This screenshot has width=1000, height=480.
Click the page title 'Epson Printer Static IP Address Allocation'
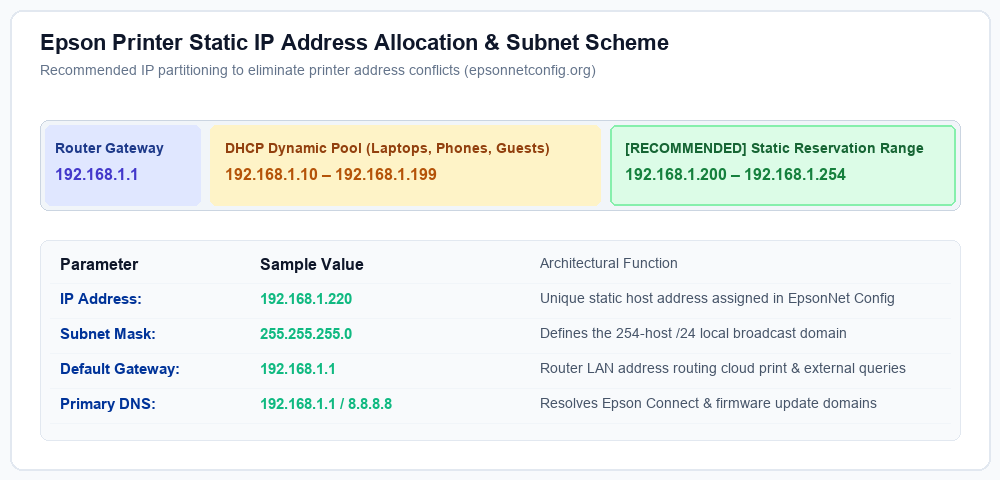point(354,43)
